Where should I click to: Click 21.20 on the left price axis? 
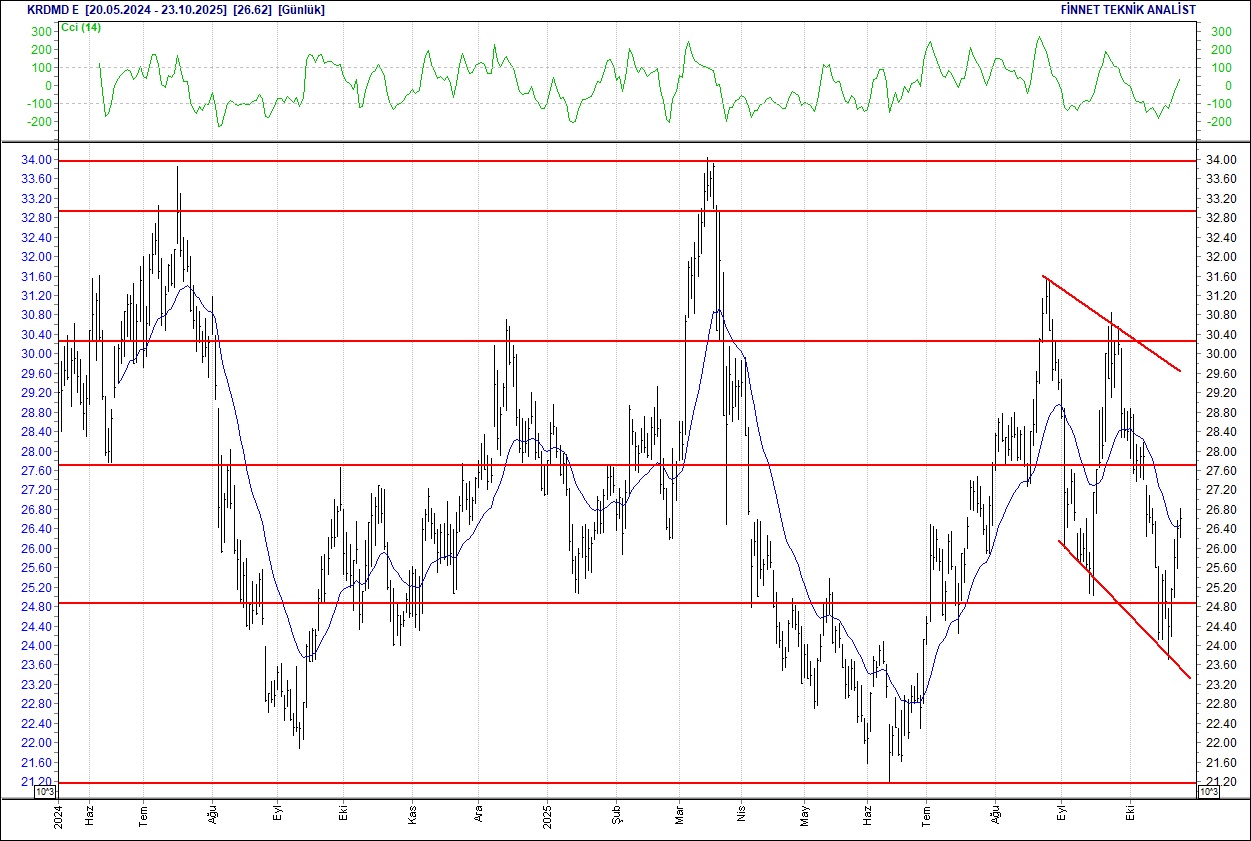[x=39, y=782]
